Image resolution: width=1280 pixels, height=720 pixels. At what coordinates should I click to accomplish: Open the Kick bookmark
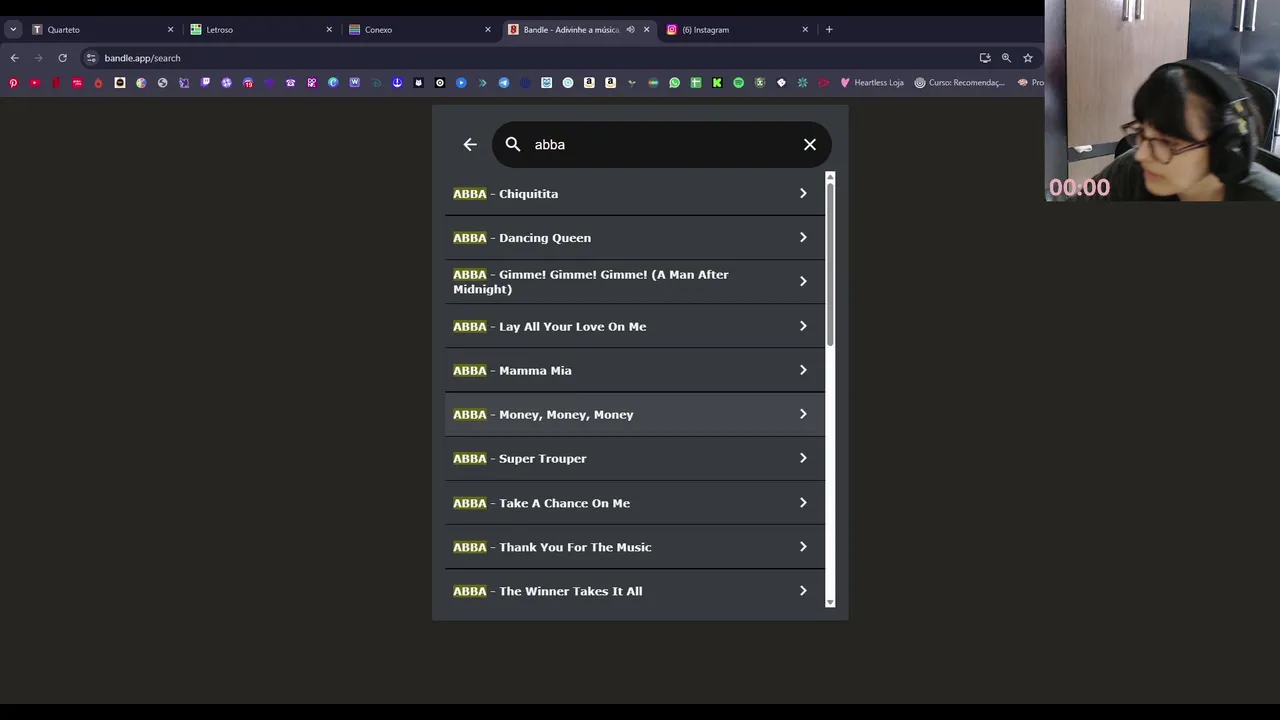click(717, 83)
